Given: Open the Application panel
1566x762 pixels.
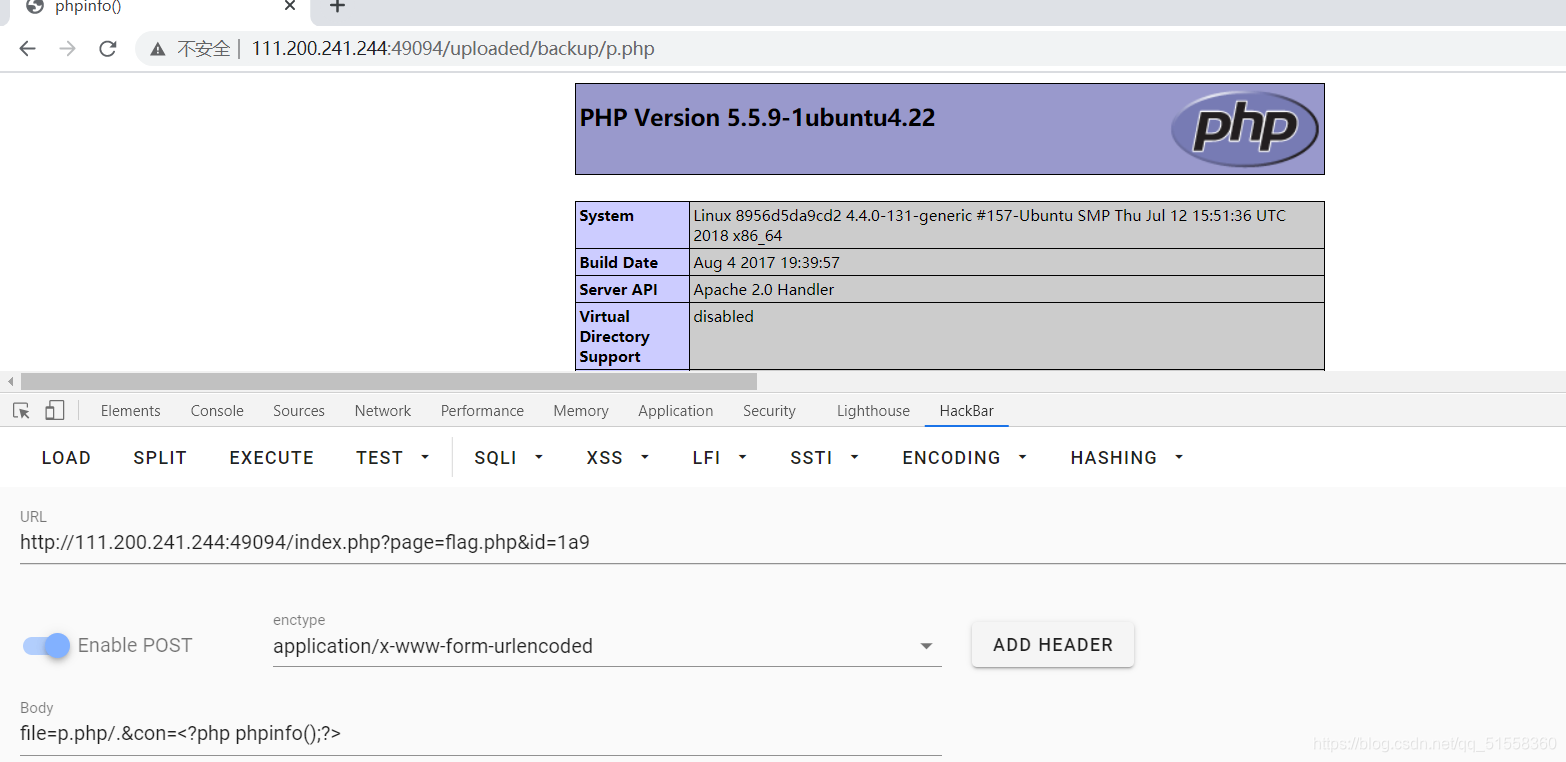Looking at the screenshot, I should [676, 411].
